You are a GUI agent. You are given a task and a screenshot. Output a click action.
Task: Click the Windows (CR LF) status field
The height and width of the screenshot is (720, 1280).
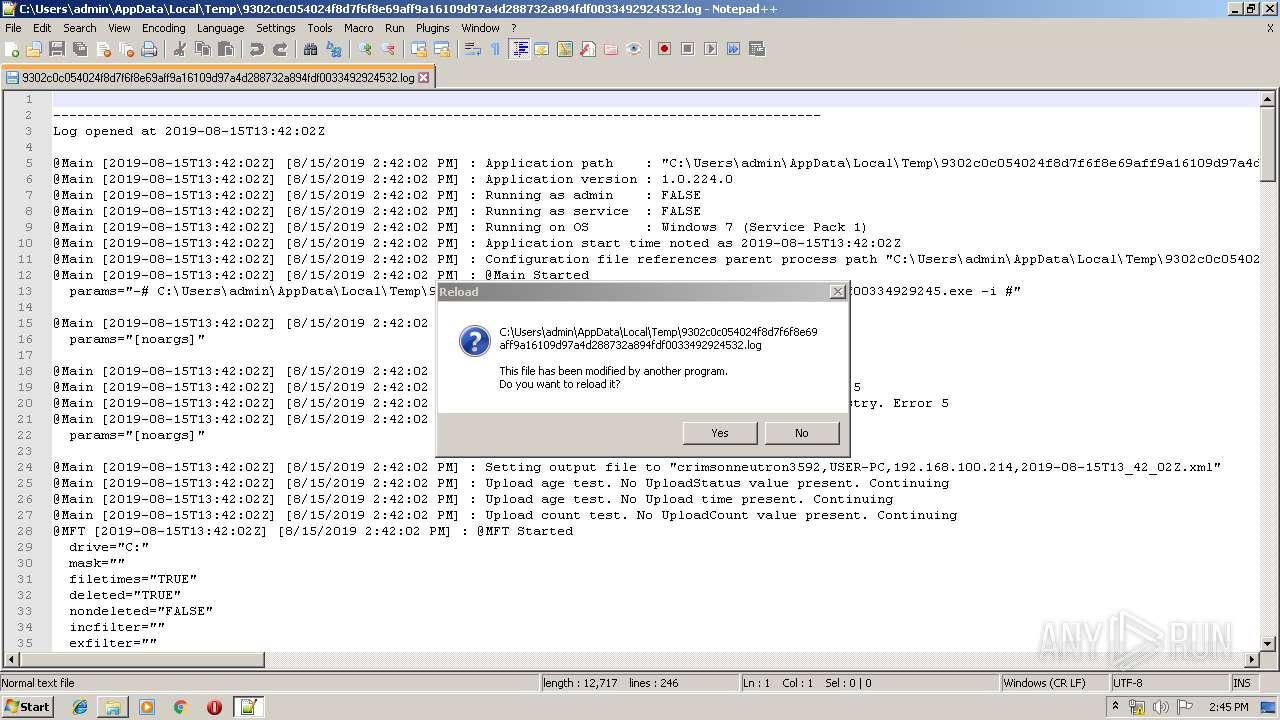click(1054, 683)
